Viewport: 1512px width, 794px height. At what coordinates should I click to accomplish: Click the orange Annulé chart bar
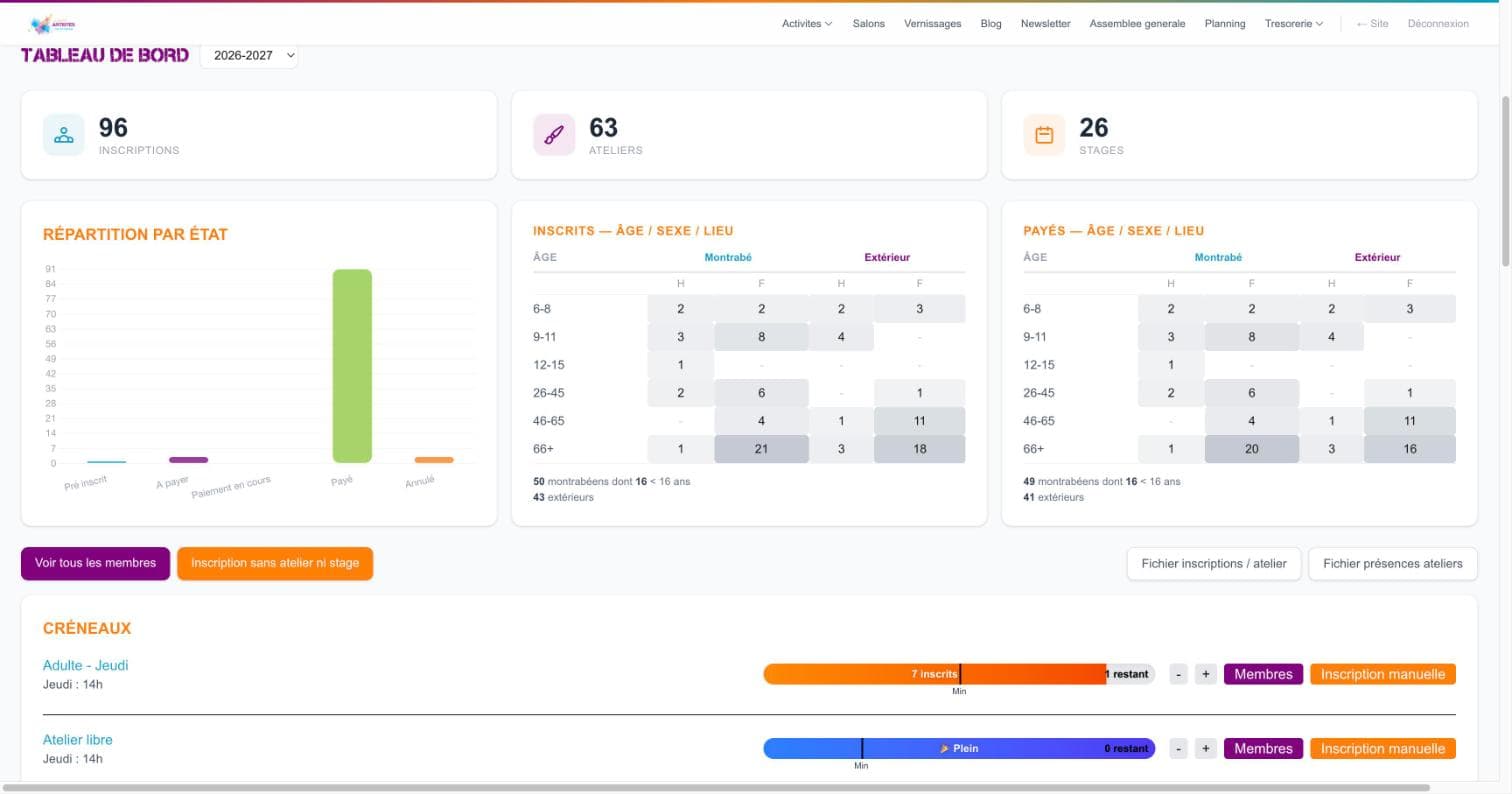(434, 460)
